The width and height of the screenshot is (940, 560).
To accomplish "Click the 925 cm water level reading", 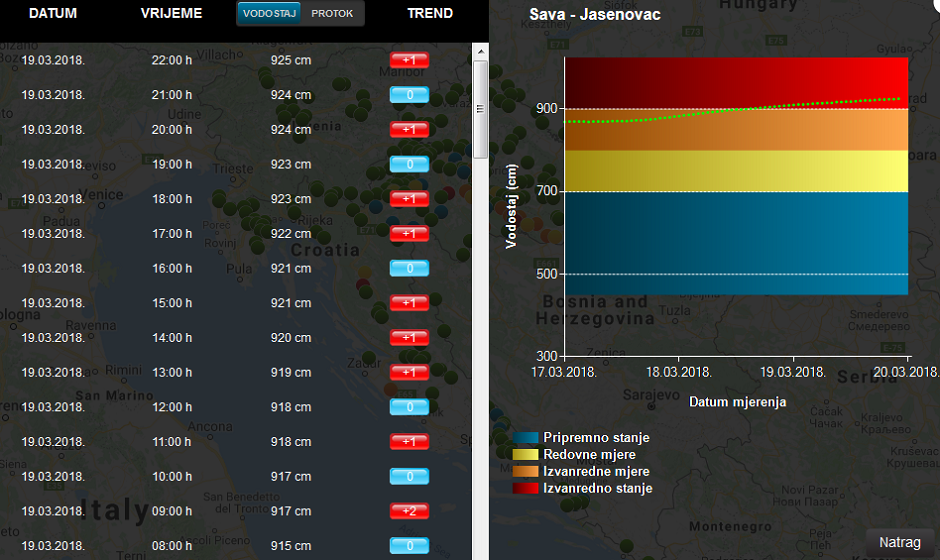I will (290, 61).
